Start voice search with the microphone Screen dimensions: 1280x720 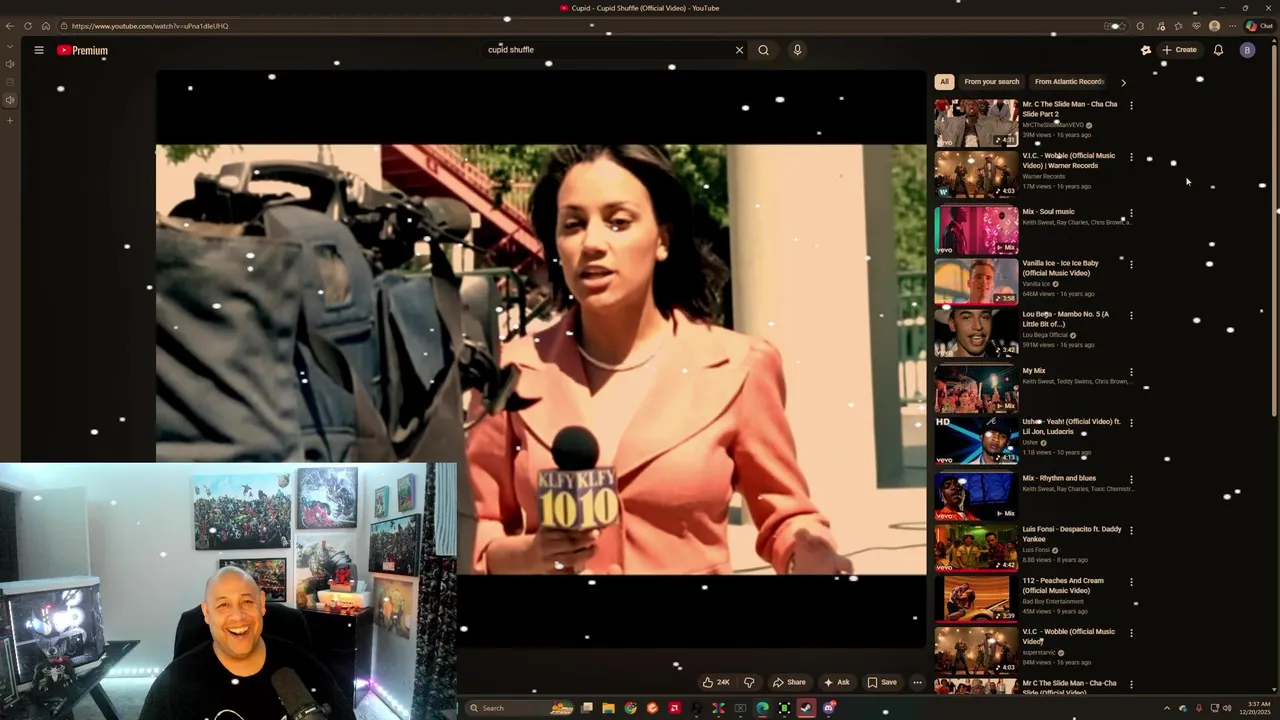click(797, 50)
